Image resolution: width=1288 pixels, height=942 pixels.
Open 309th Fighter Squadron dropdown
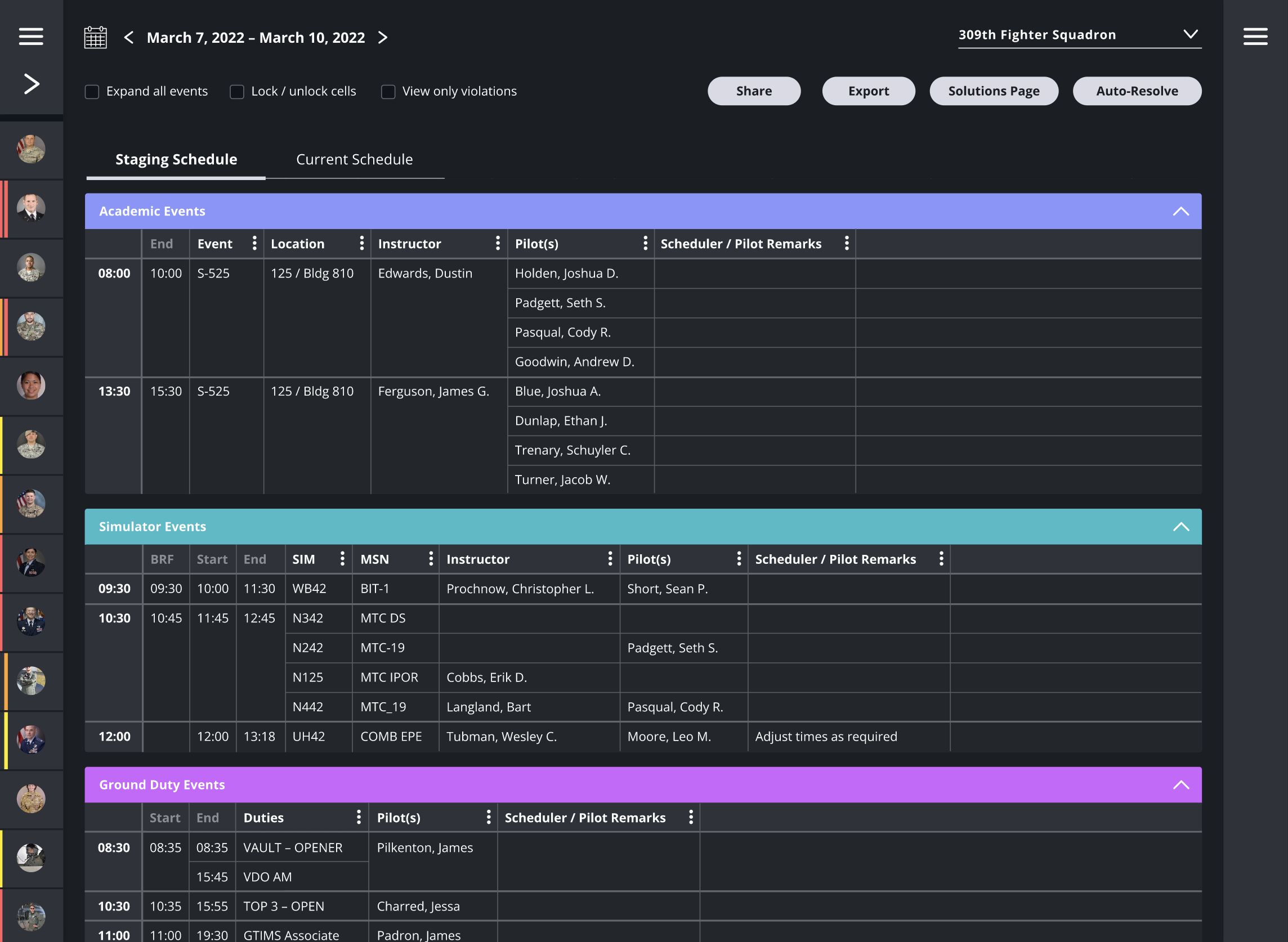click(1079, 35)
